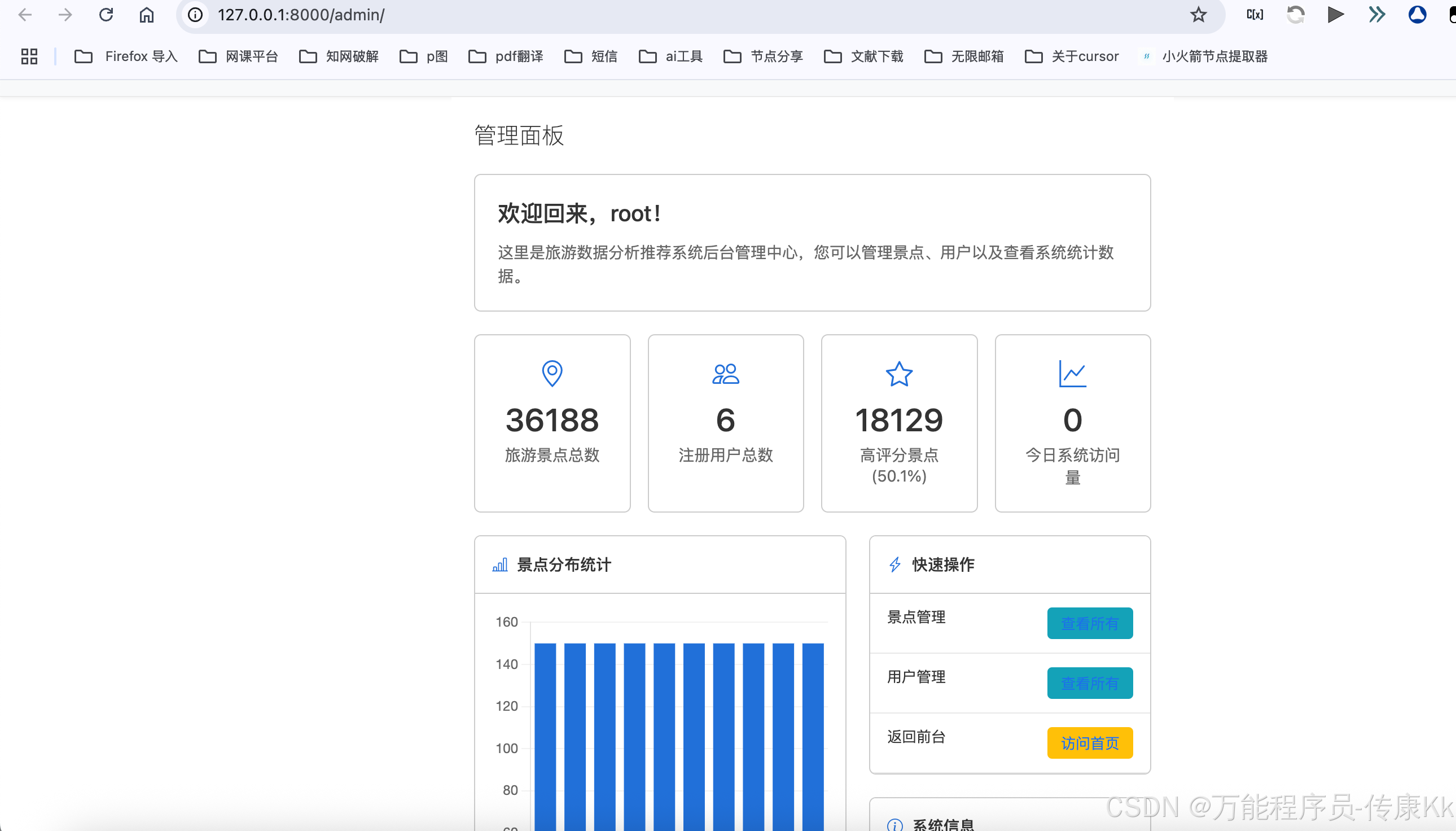Expand the hidden extensions chevron
Screen dimensions: 1456x831
click(x=1376, y=15)
